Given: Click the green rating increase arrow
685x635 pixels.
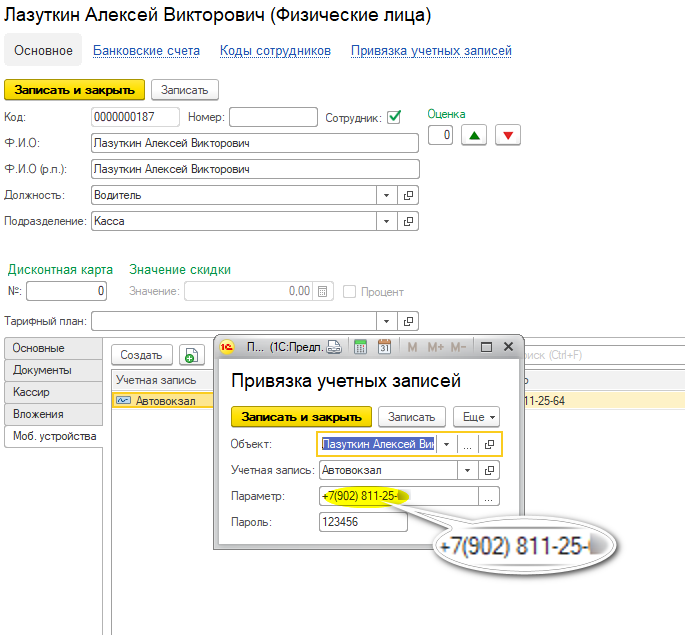Looking at the screenshot, I should click(x=473, y=135).
